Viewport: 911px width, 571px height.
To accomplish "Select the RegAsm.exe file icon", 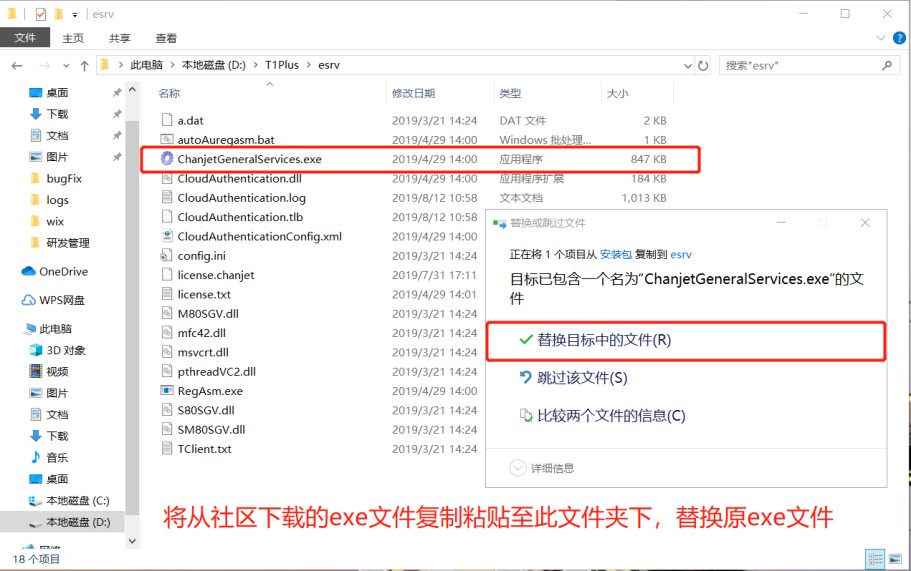I will pos(167,390).
